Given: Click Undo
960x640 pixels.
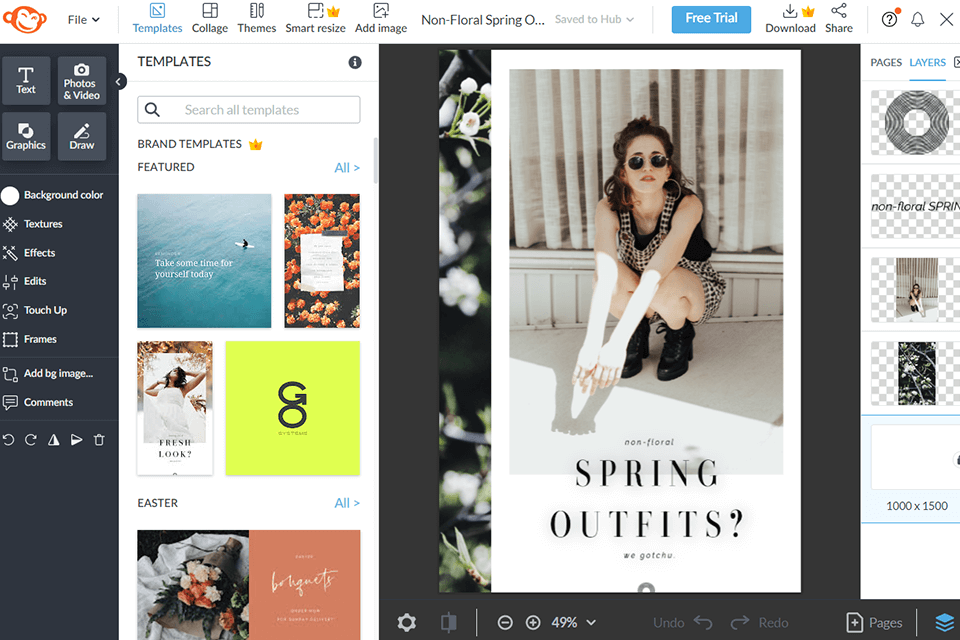Looking at the screenshot, I should click(x=683, y=623).
